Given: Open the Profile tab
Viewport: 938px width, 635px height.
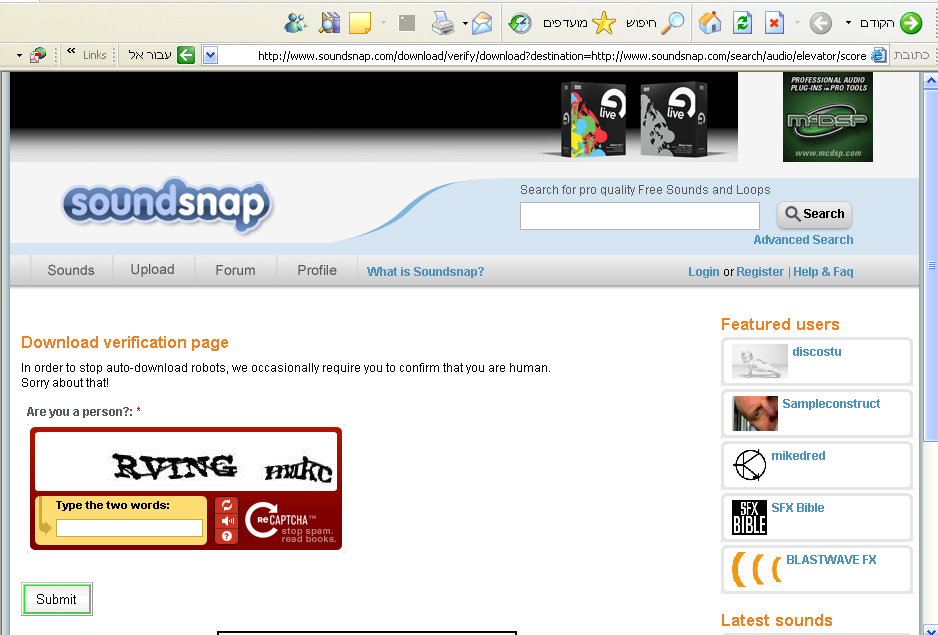Looking at the screenshot, I should point(317,271).
